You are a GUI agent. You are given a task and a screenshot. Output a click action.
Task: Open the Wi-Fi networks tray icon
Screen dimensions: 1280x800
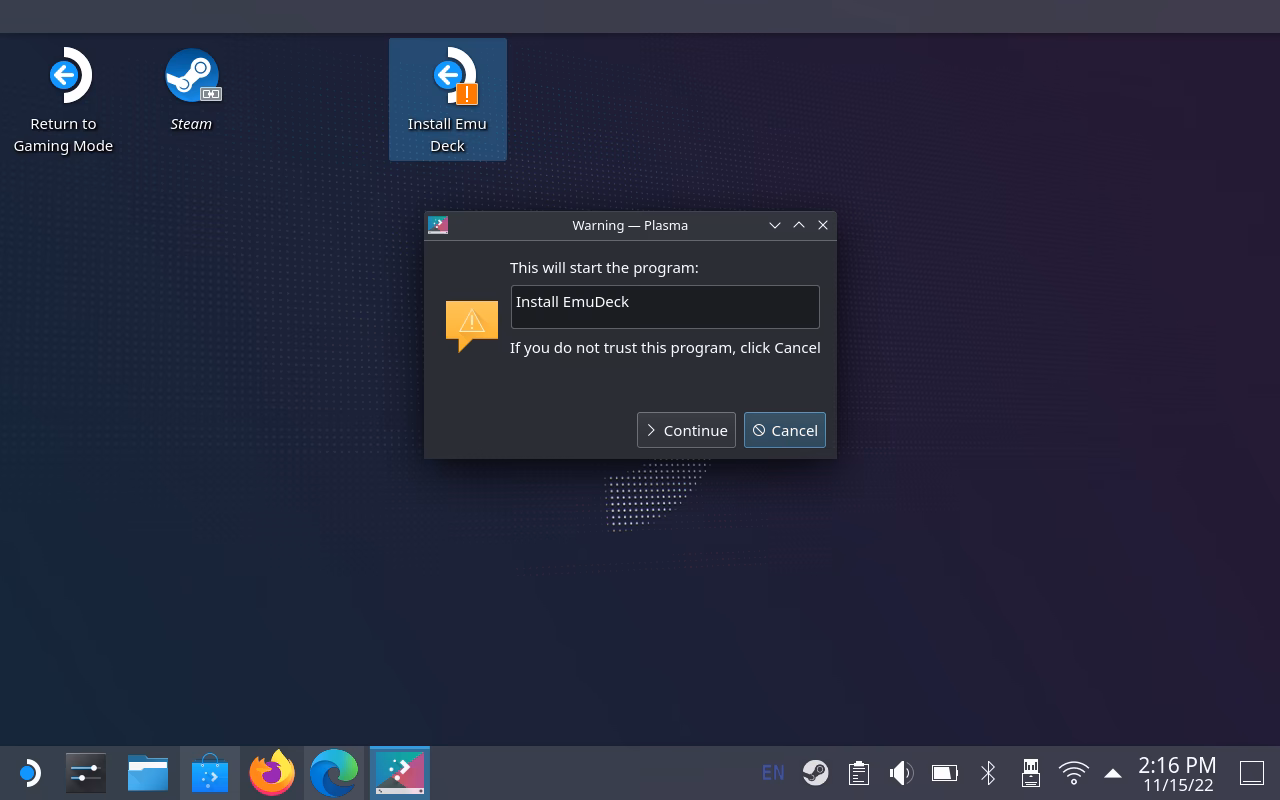[1074, 773]
